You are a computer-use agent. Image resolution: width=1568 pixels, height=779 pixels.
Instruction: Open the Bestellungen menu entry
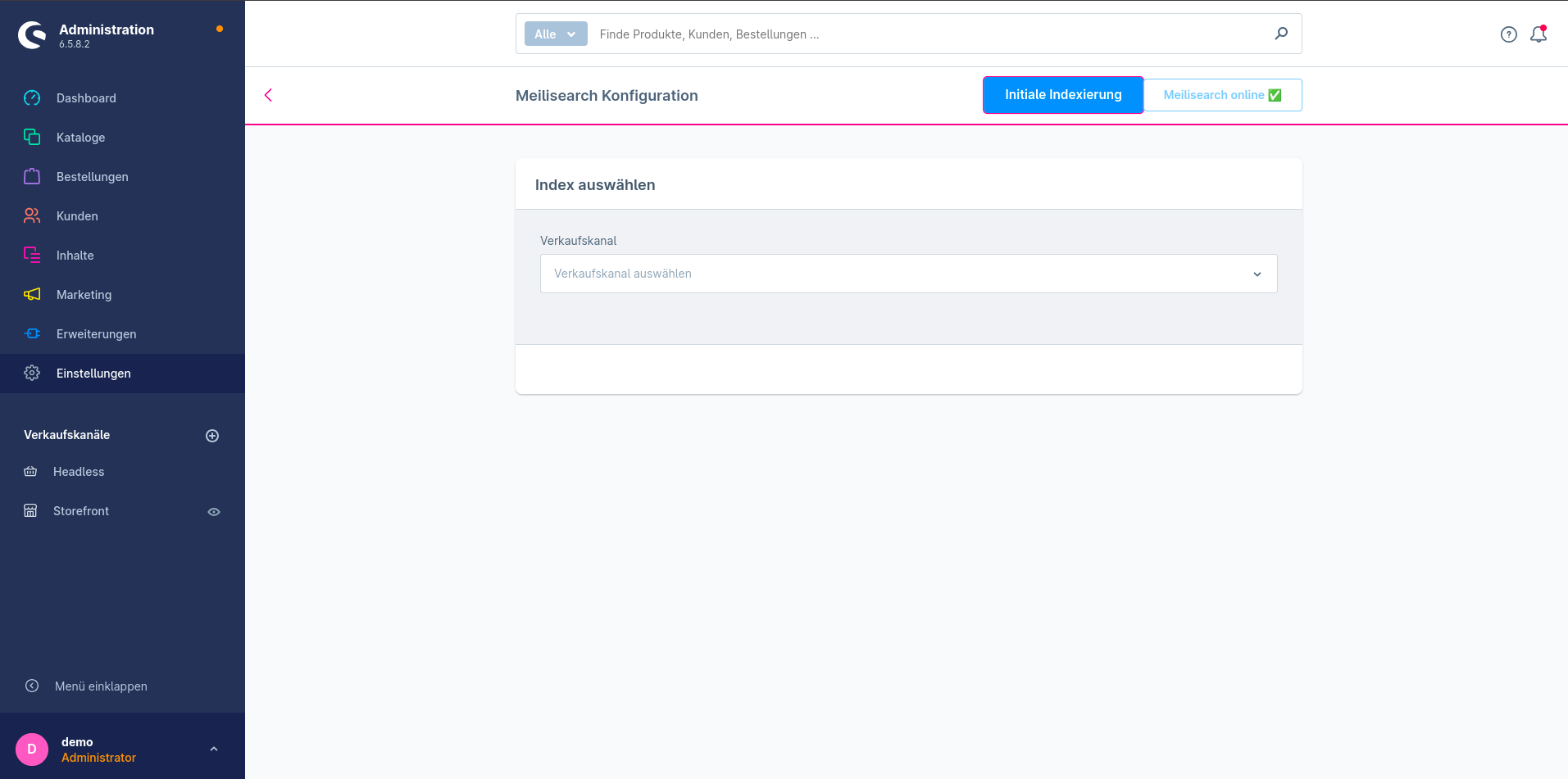pos(122,177)
